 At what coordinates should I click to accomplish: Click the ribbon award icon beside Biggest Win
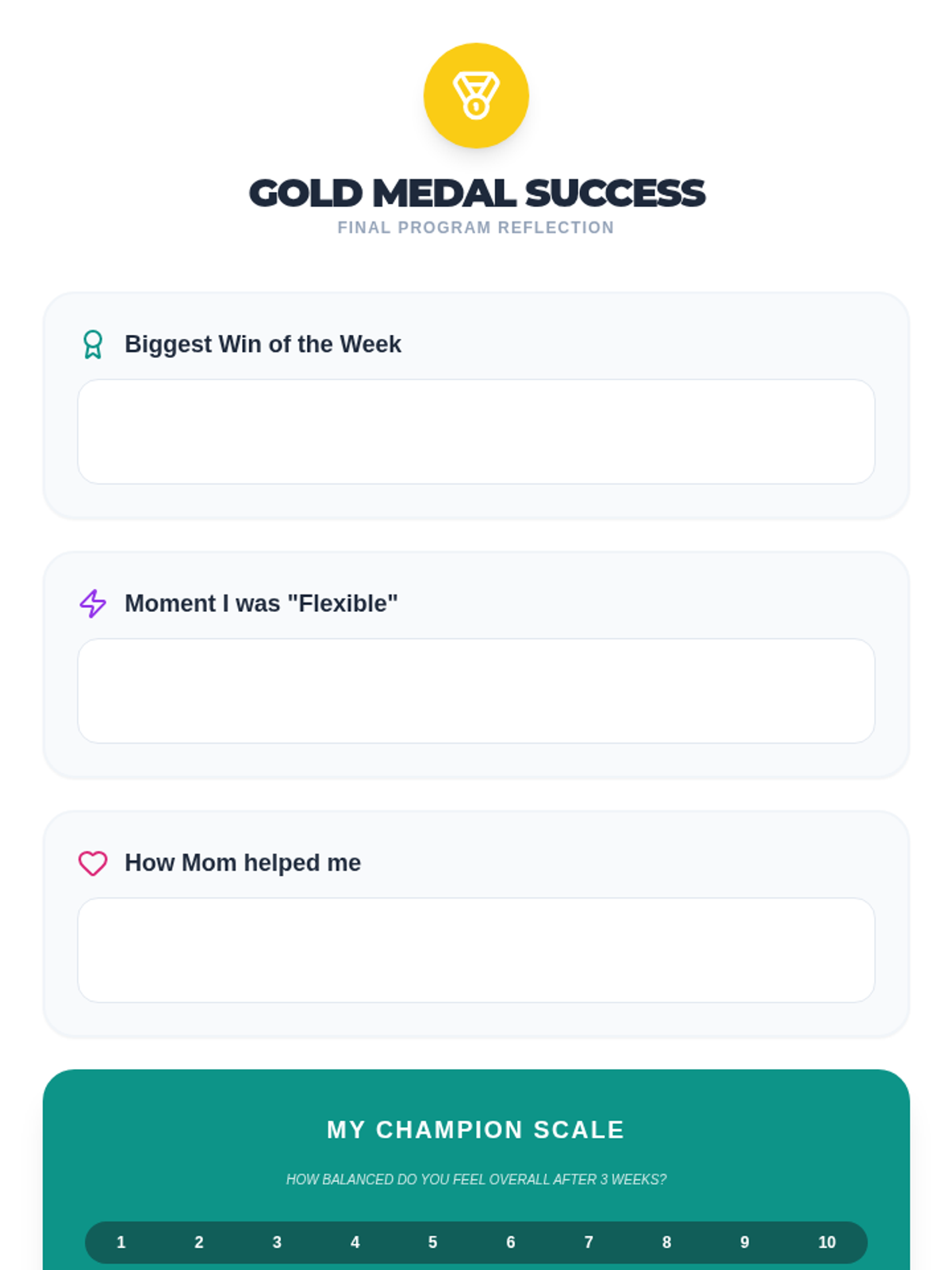(93, 344)
